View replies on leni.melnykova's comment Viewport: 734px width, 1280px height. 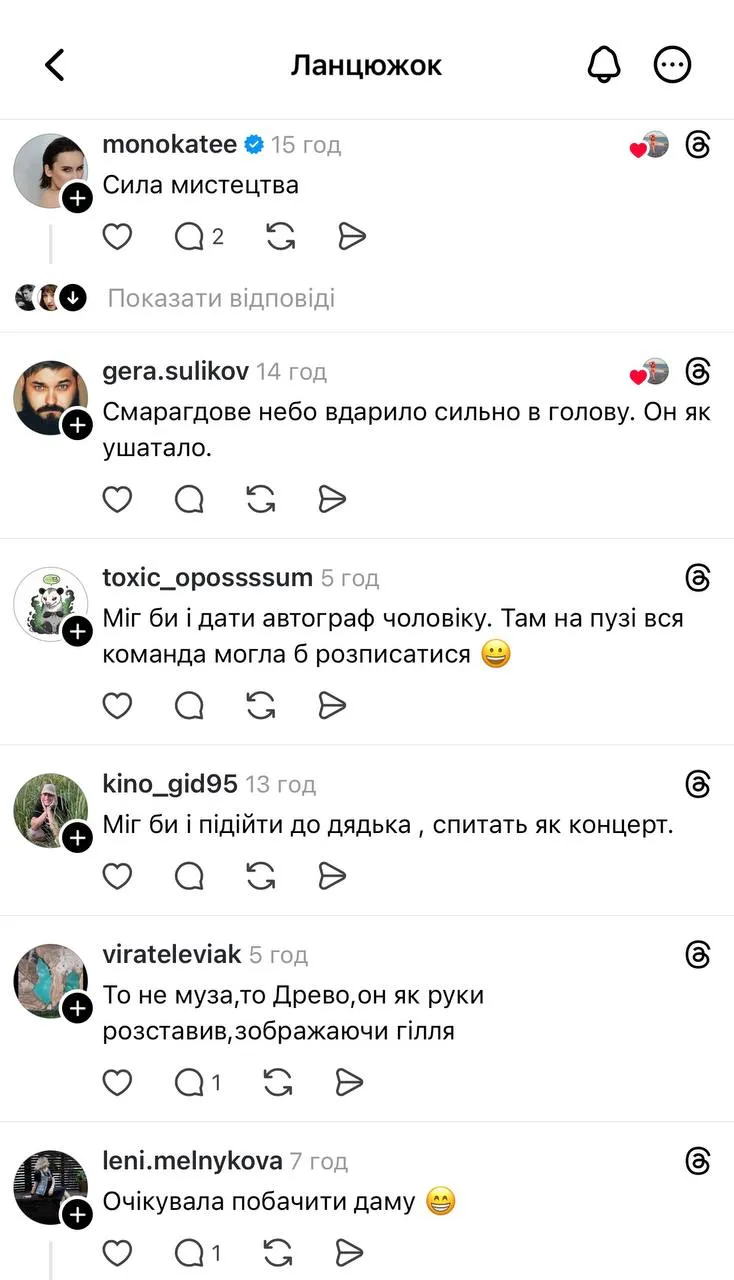198,1252
